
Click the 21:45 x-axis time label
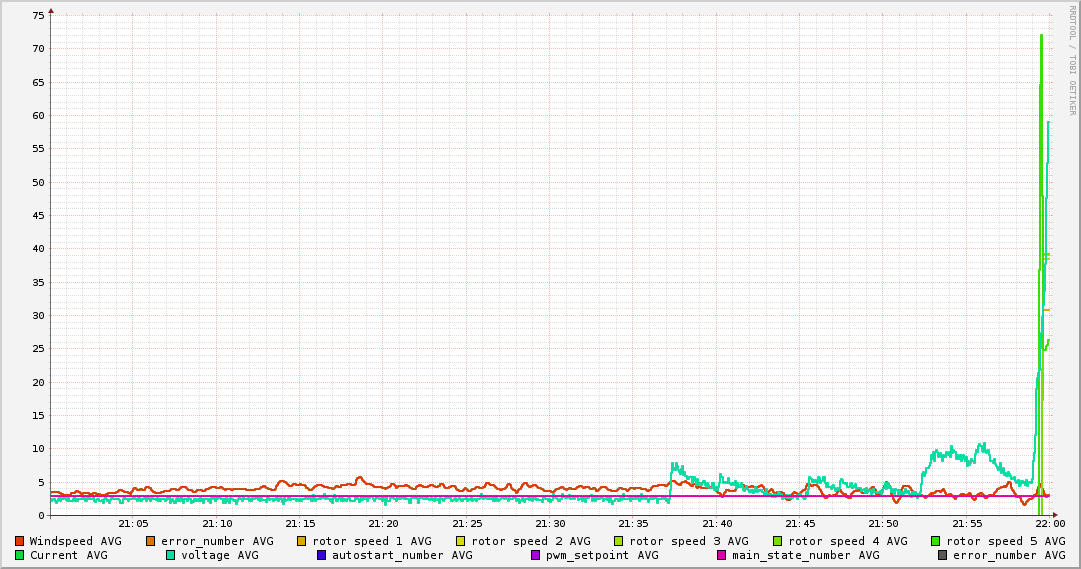tap(800, 524)
